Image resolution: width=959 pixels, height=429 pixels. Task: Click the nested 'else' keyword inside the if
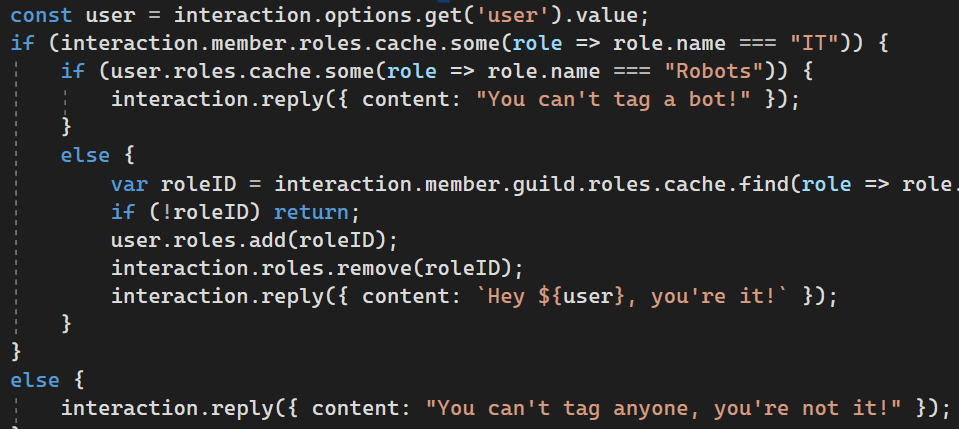click(x=85, y=155)
